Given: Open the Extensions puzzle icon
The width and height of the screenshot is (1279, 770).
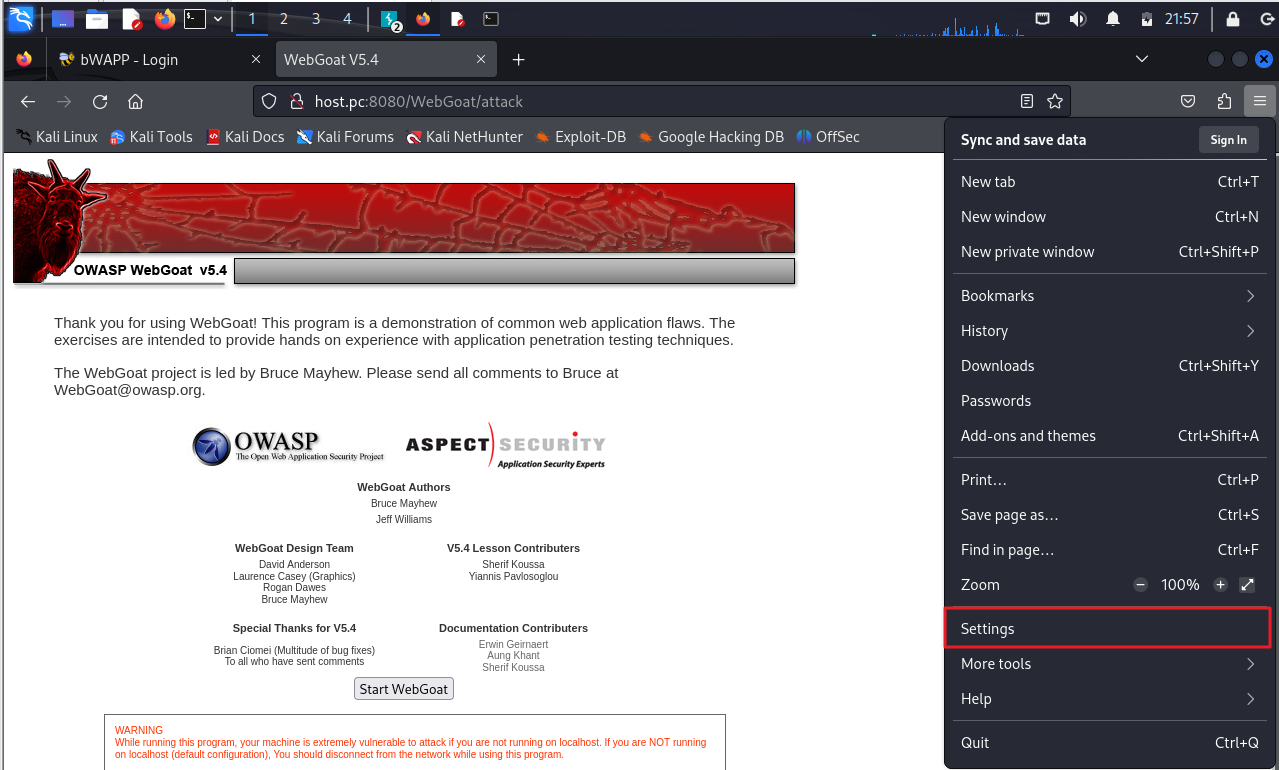Looking at the screenshot, I should click(x=1224, y=101).
